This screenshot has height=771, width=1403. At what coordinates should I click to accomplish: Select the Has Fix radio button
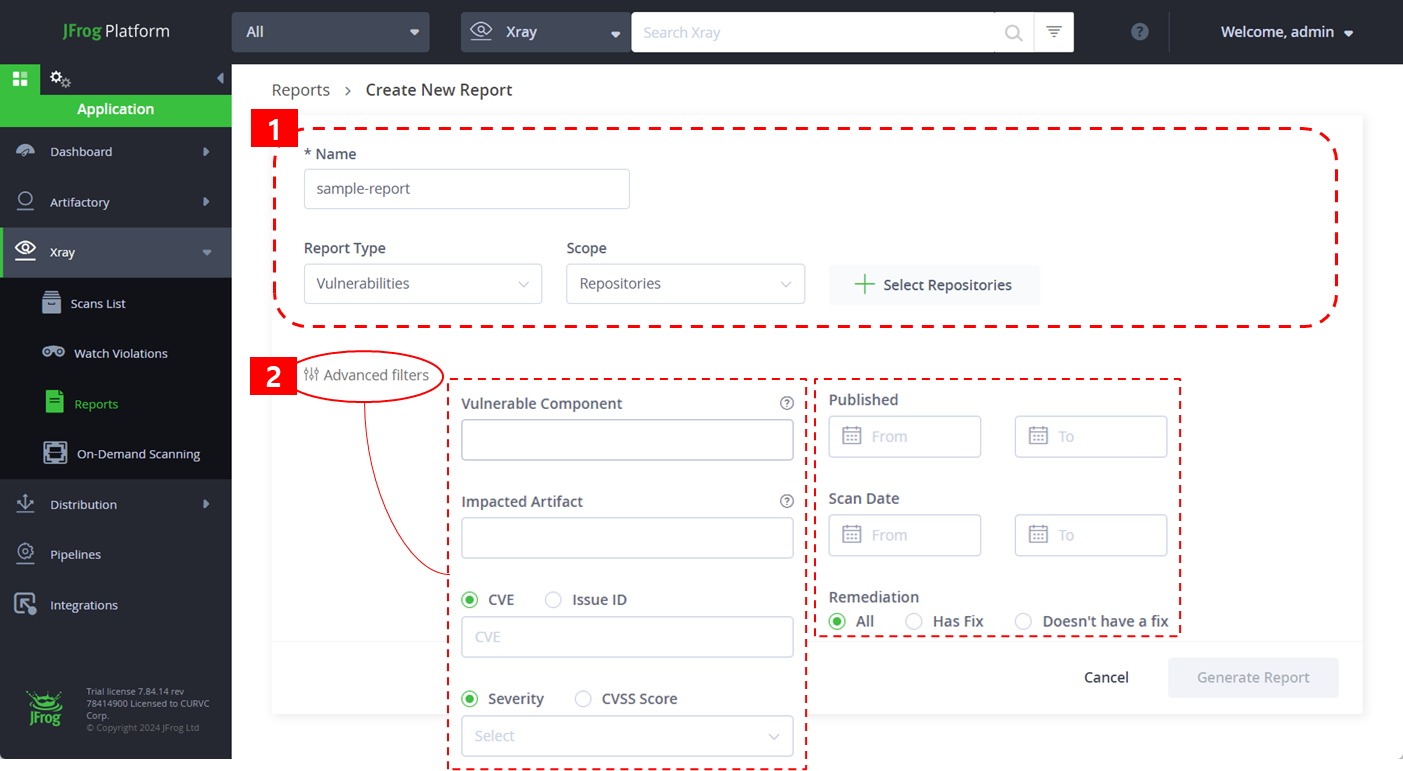tap(914, 621)
